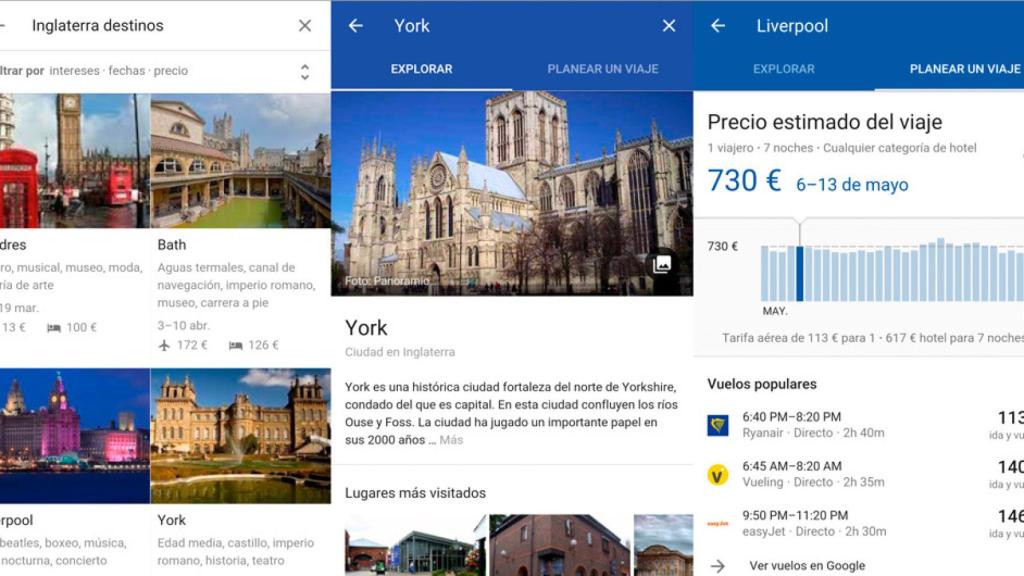The width and height of the screenshot is (1024, 576).
Task: Tap the back arrow on the York screen
Action: pos(357,26)
